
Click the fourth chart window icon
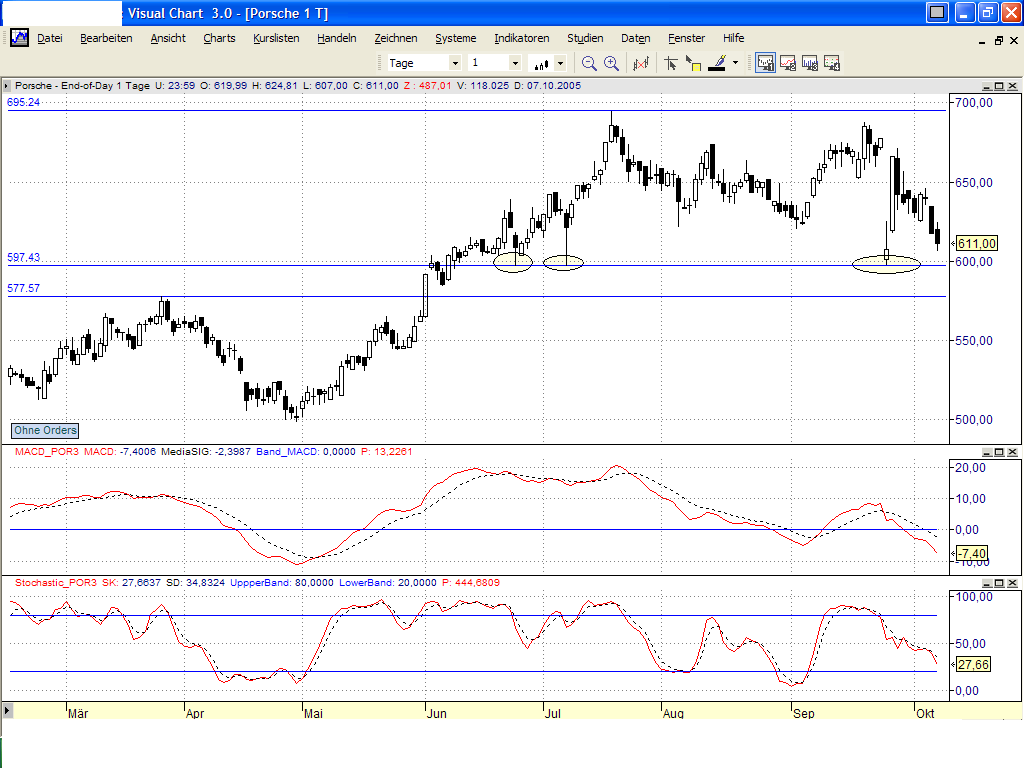point(831,63)
